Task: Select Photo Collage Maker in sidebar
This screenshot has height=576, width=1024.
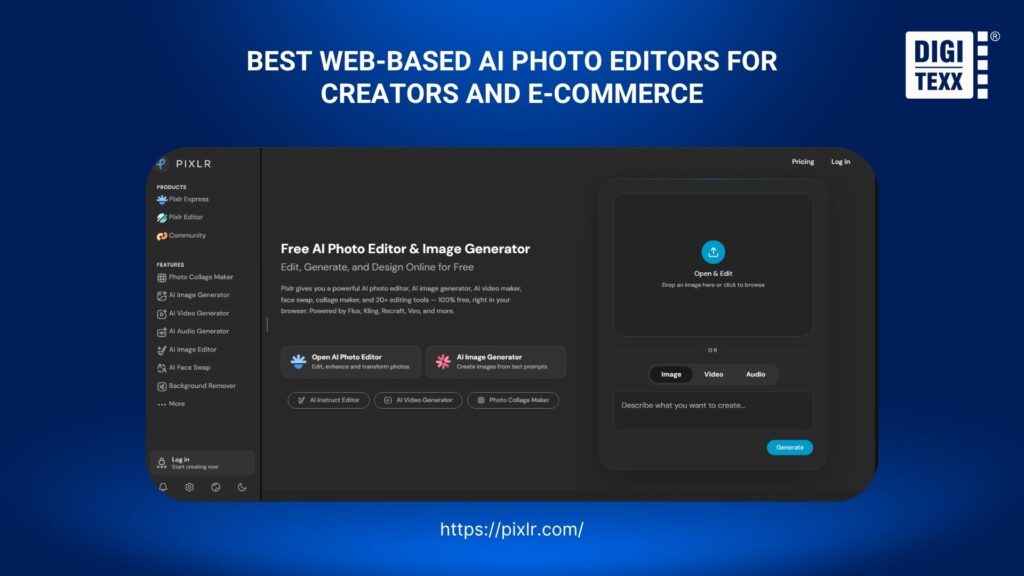Action: pos(195,278)
